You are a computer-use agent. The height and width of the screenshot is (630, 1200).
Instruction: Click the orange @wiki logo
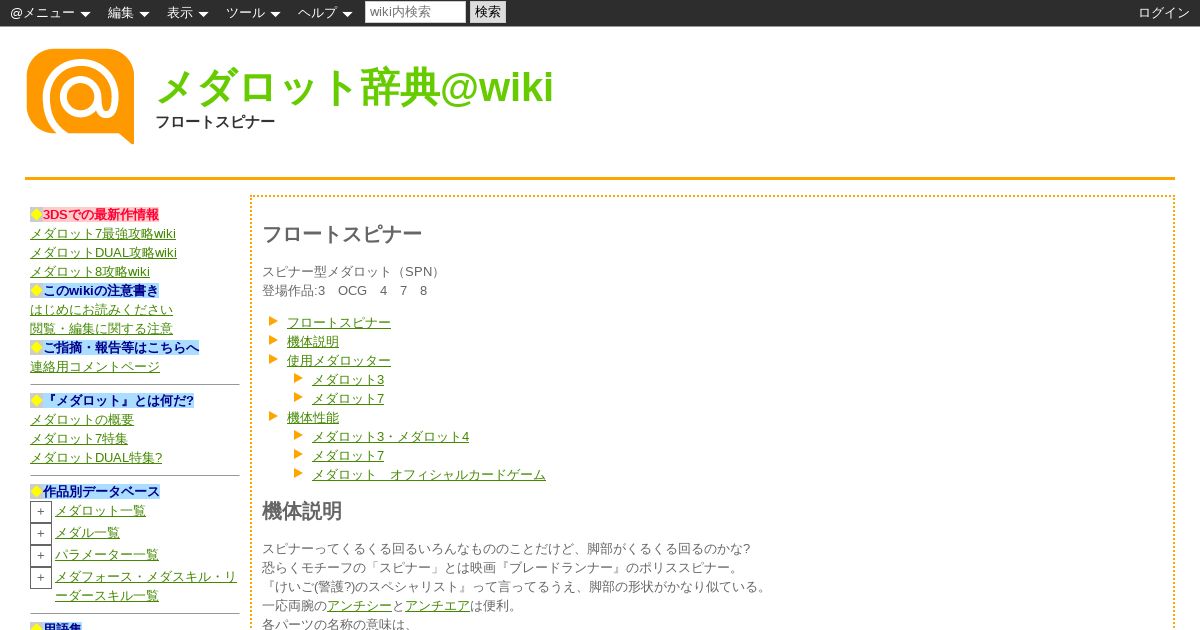point(80,96)
